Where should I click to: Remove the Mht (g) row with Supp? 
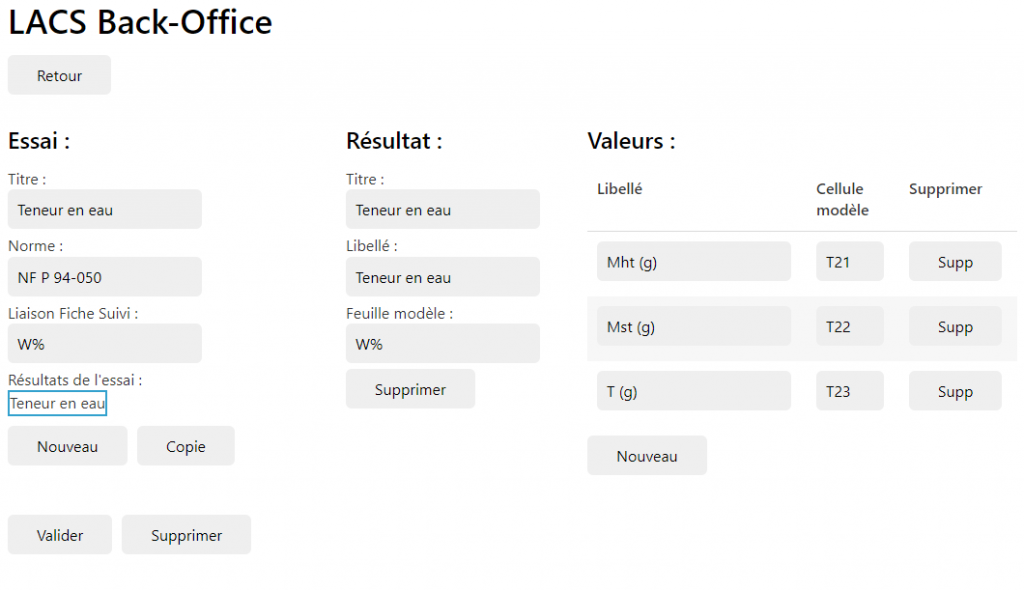click(x=954, y=262)
